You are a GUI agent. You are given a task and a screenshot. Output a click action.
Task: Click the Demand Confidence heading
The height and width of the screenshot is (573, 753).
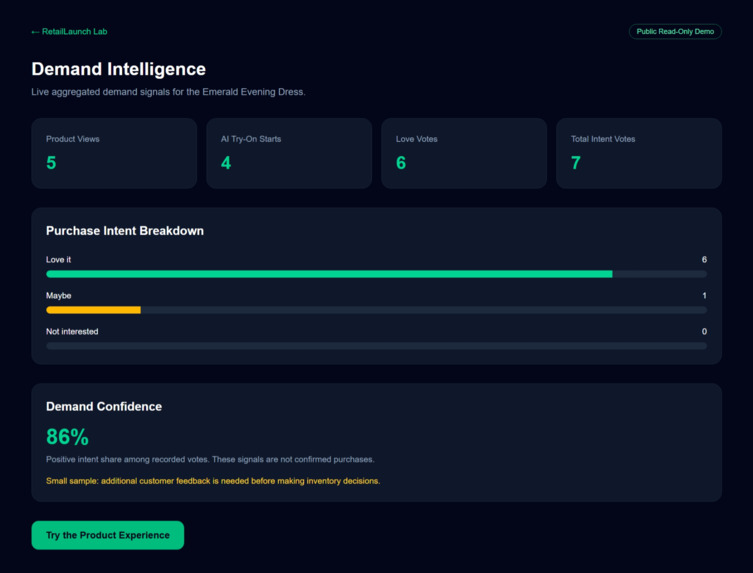[x=104, y=407]
